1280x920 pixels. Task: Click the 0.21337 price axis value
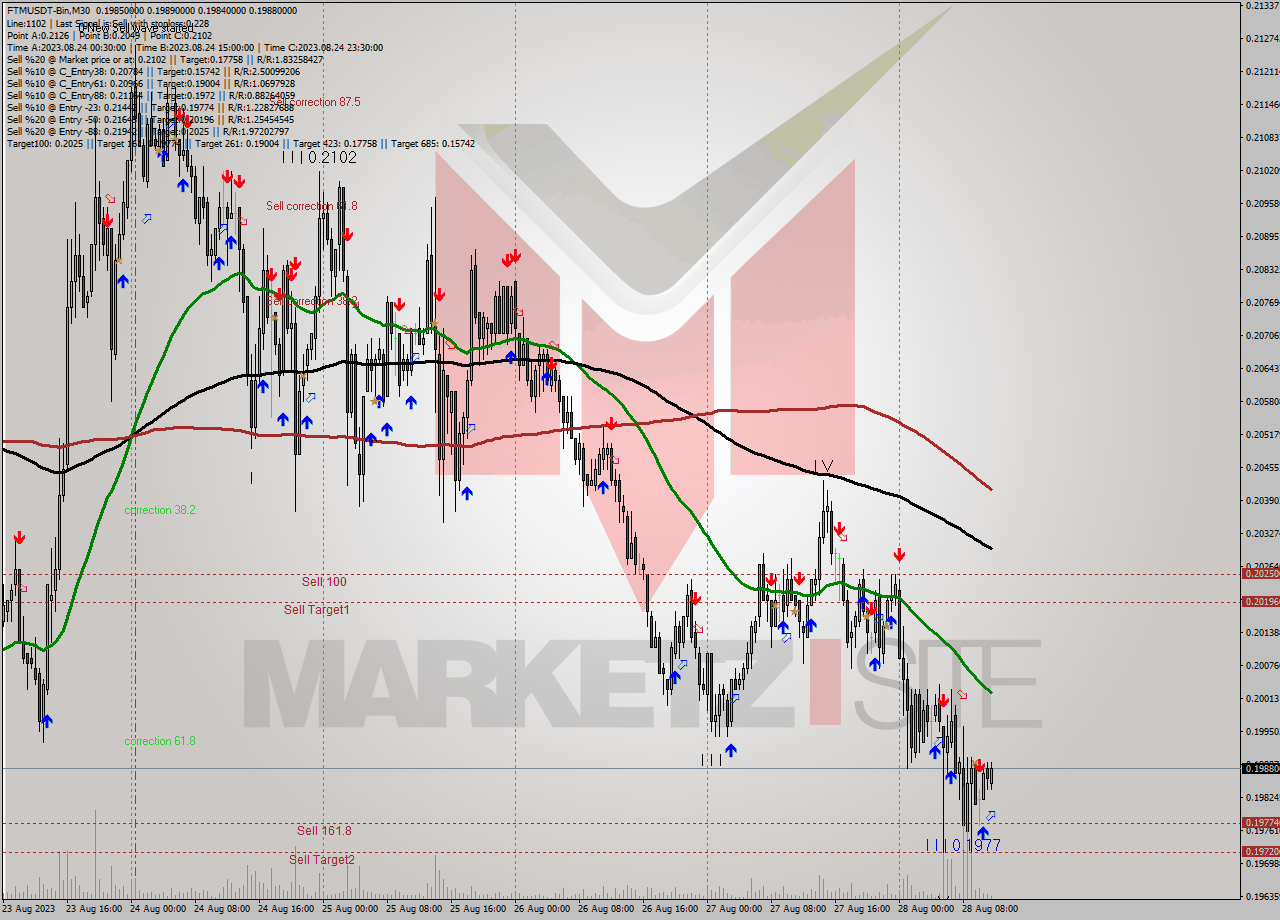tap(1262, 6)
